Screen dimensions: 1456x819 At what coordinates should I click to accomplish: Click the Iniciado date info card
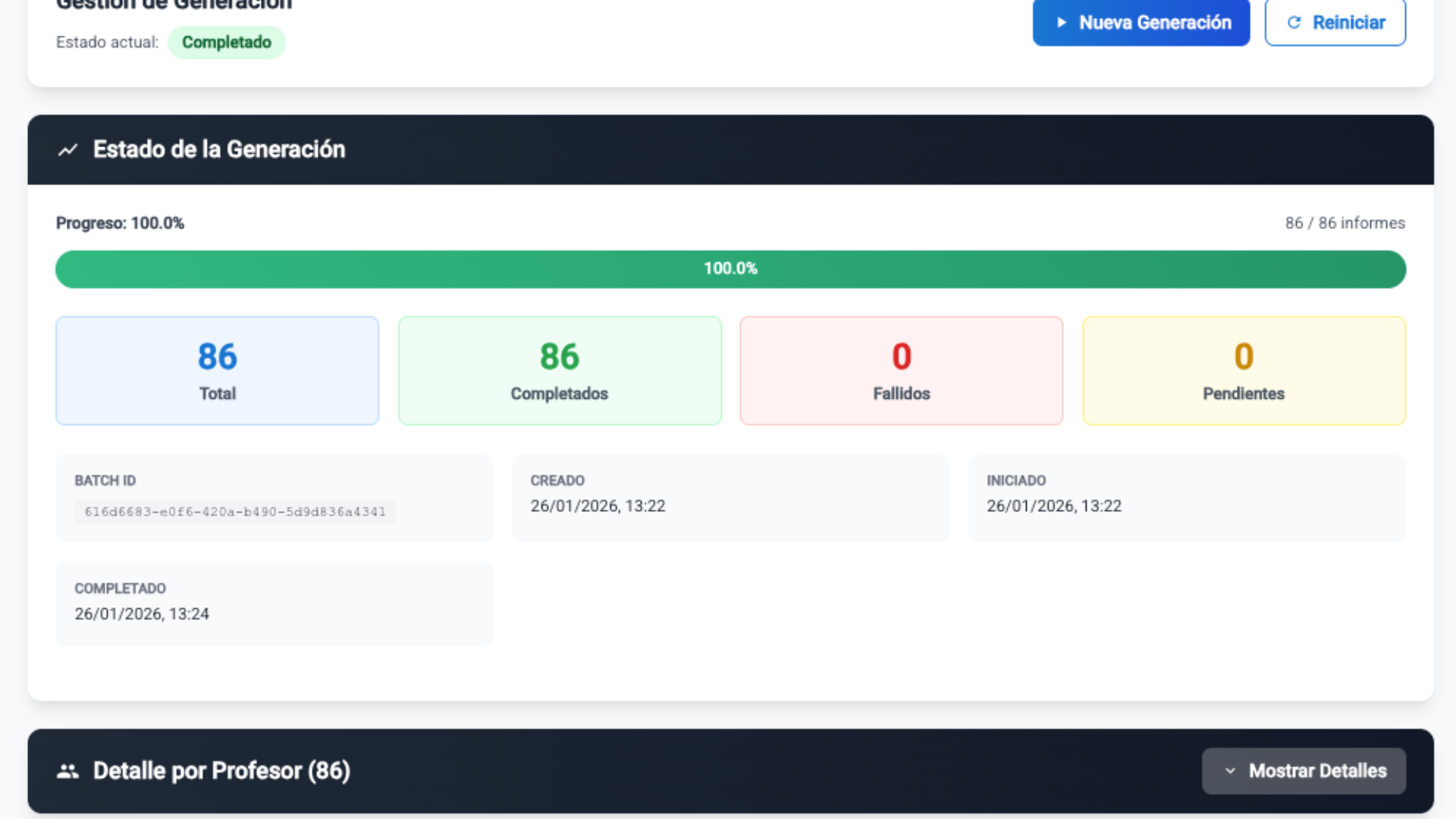coord(1187,497)
